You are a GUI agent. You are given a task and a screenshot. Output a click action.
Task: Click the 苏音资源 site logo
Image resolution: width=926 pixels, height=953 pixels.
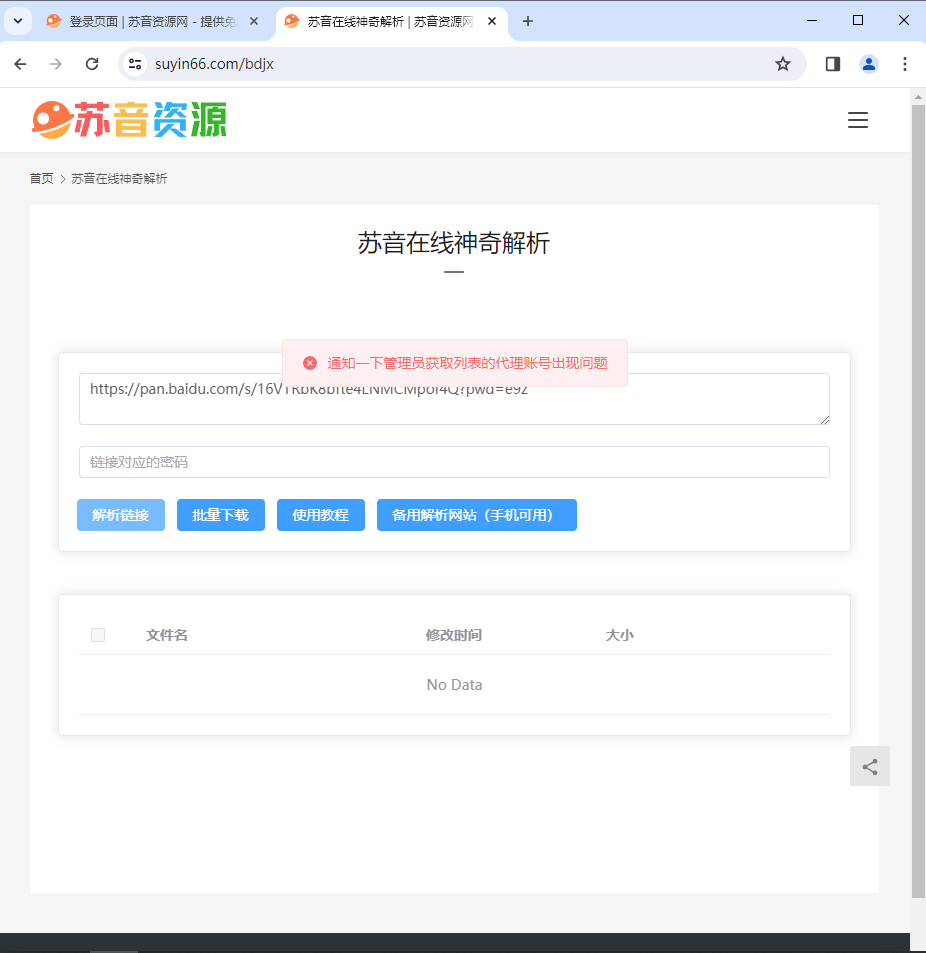pos(129,120)
